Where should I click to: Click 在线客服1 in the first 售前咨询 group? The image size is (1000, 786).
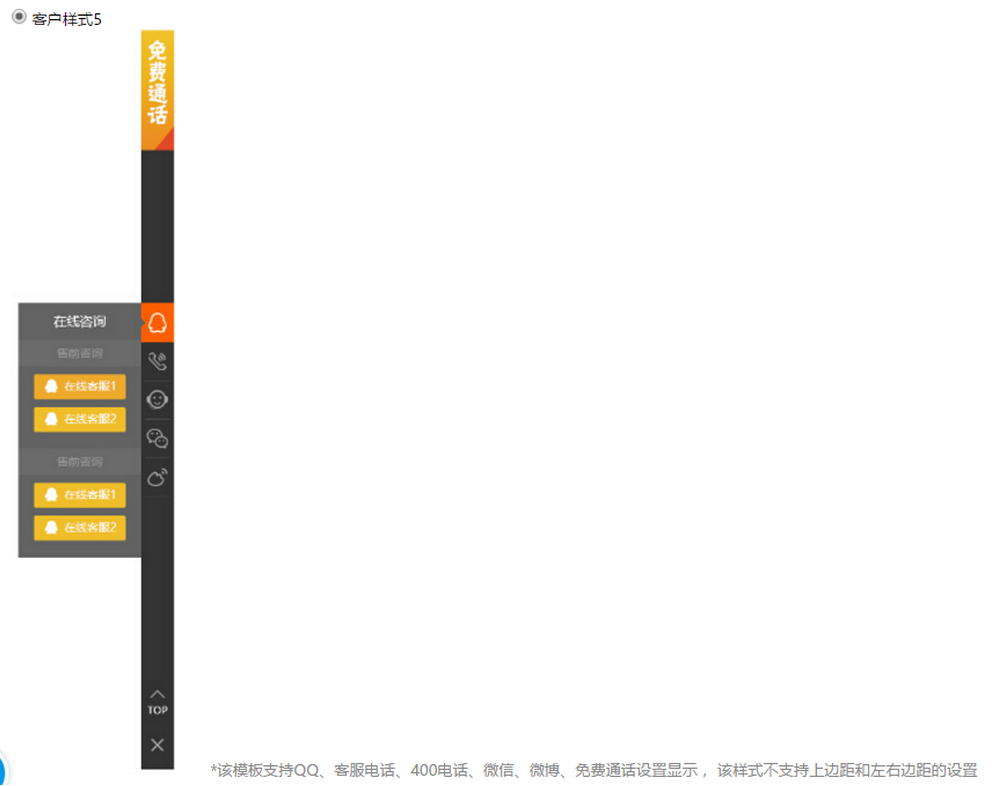pyautogui.click(x=80, y=387)
